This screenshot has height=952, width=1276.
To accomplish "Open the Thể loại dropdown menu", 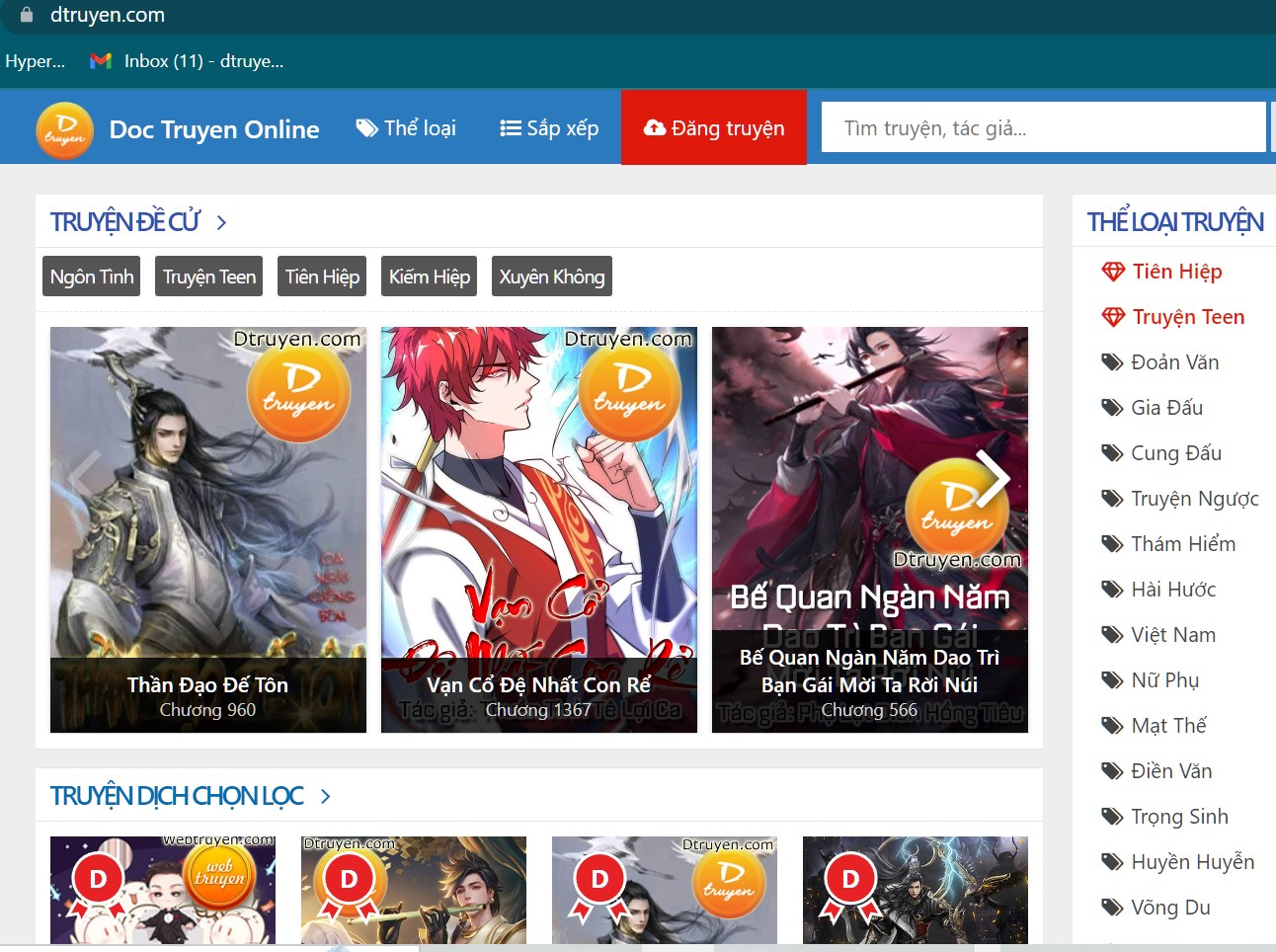I will click(x=406, y=128).
